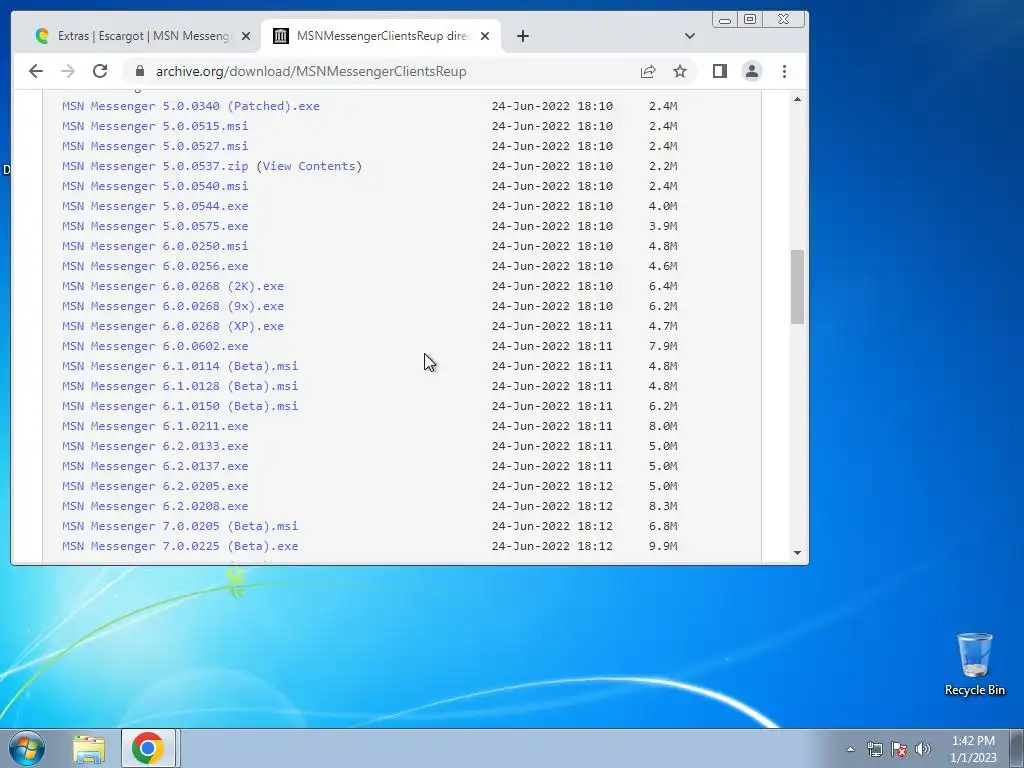Open the Recycle Bin on desktop

coord(974,664)
